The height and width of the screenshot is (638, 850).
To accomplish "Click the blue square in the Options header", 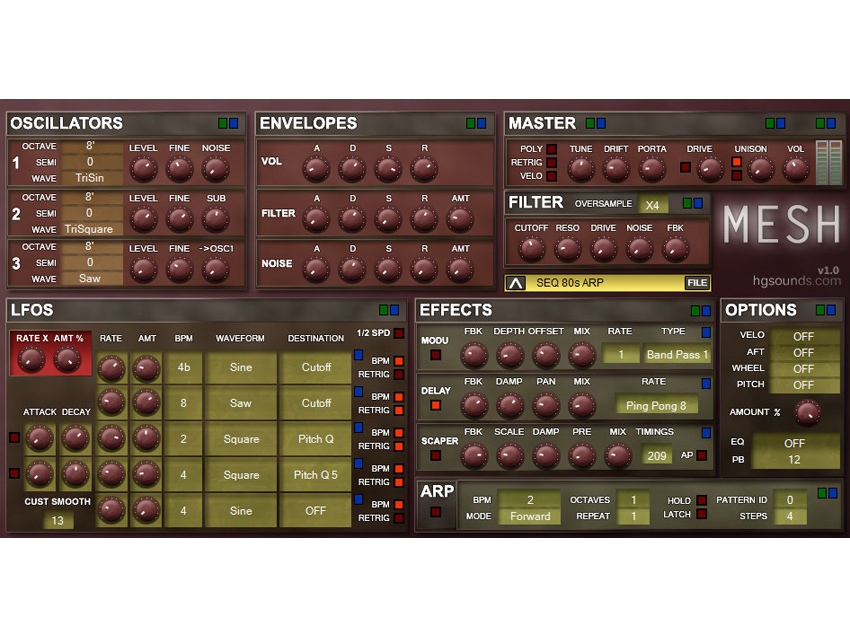I will 831,310.
